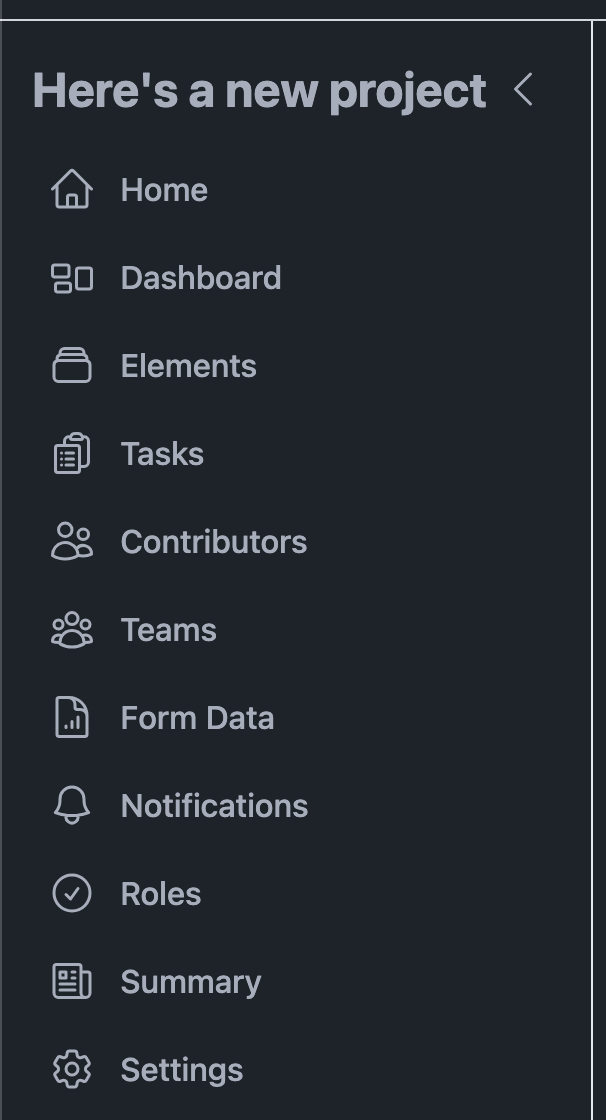Click the Dashboard layout icon
The image size is (606, 1120).
coord(71,278)
